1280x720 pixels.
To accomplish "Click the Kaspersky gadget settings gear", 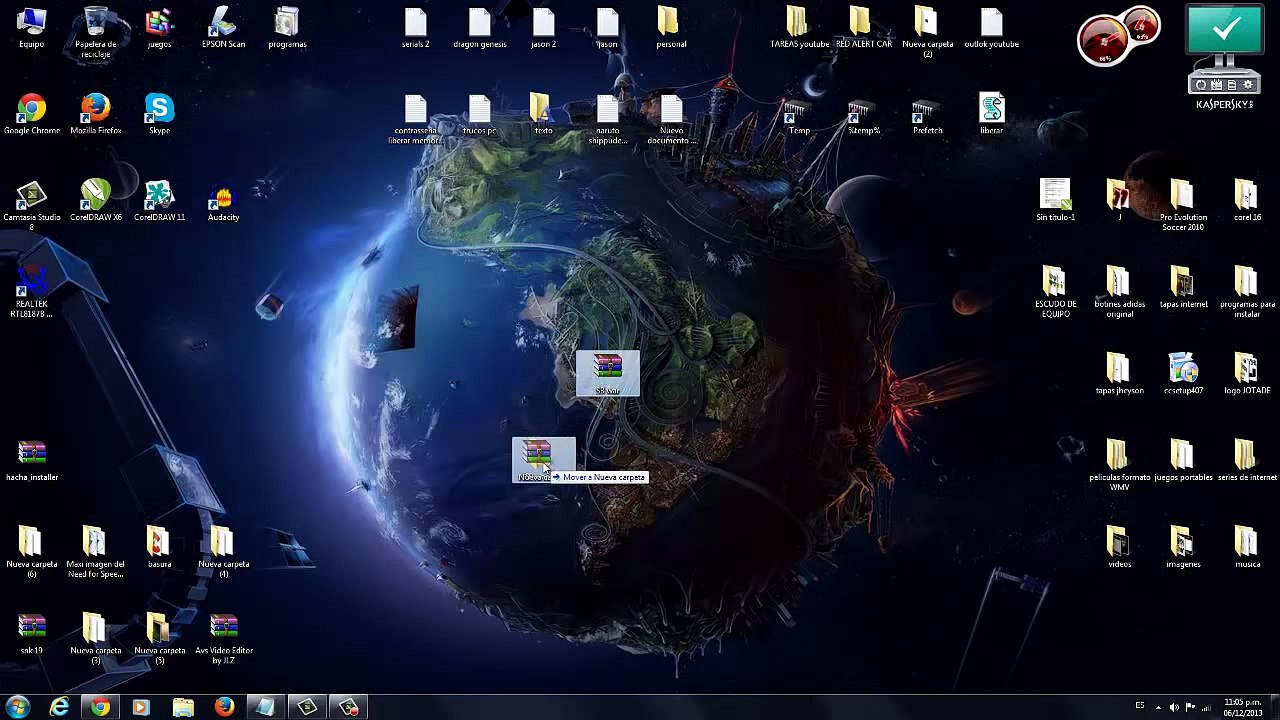I will (1248, 86).
